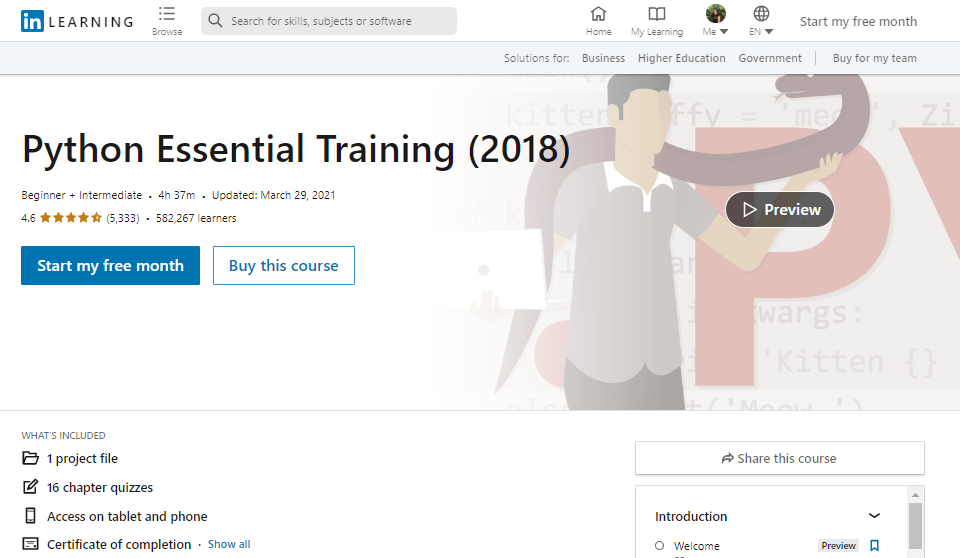The image size is (960, 558).
Task: Click the blue Start my free month button
Action: (110, 265)
